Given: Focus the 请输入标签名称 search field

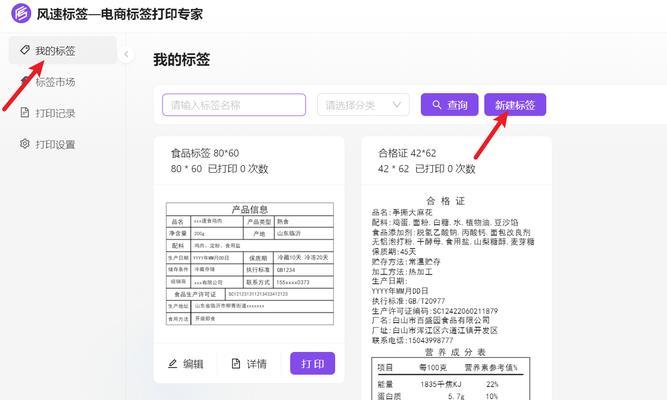Looking at the screenshot, I should click(234, 105).
